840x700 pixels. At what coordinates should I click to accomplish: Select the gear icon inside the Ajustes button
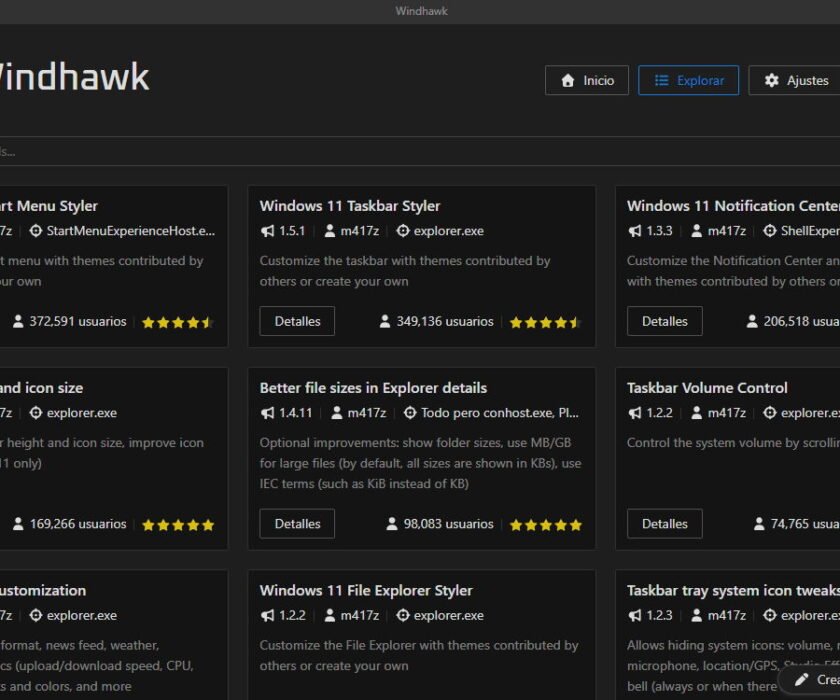(x=769, y=80)
